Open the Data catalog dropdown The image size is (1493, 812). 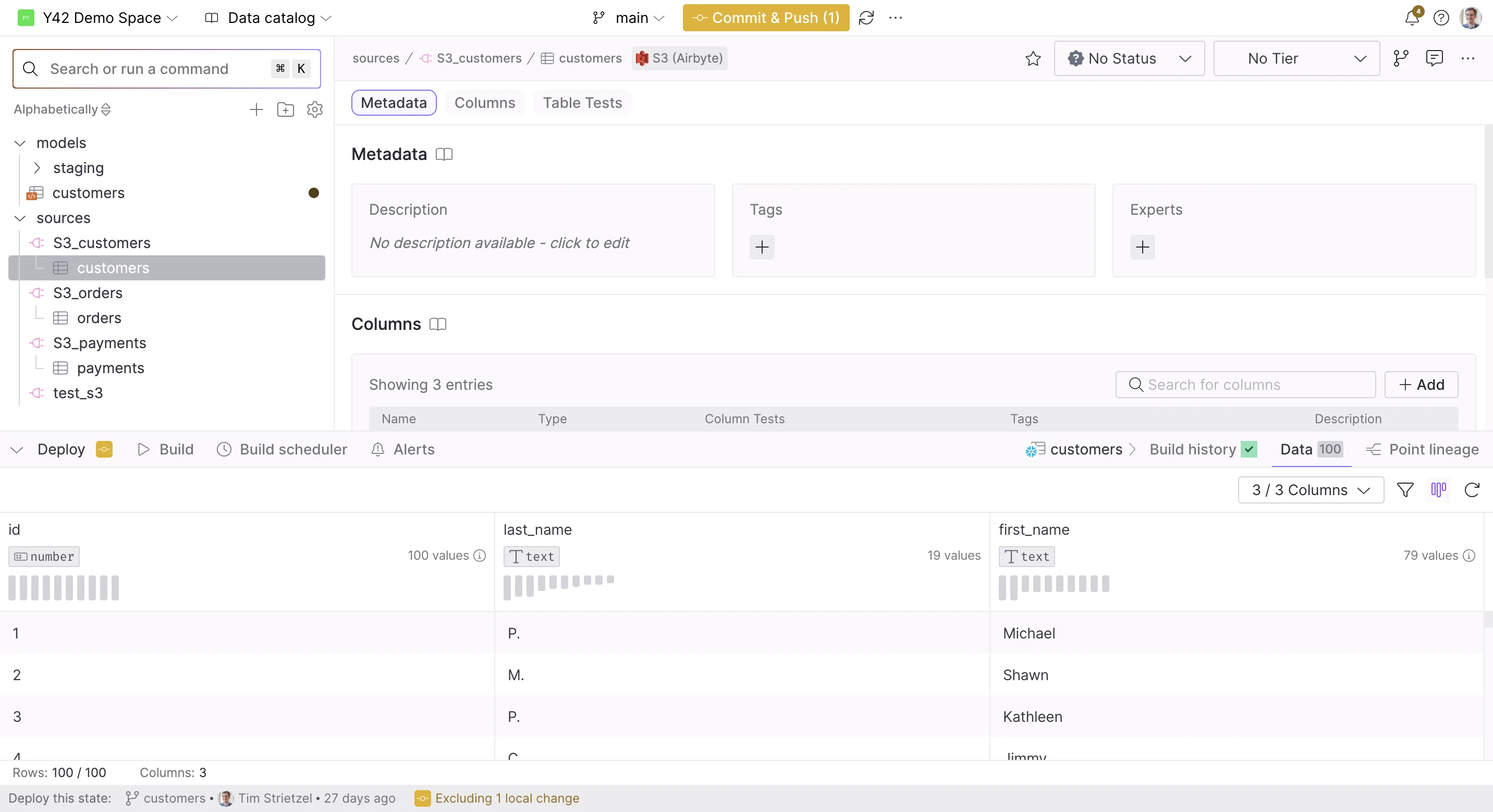coord(268,18)
